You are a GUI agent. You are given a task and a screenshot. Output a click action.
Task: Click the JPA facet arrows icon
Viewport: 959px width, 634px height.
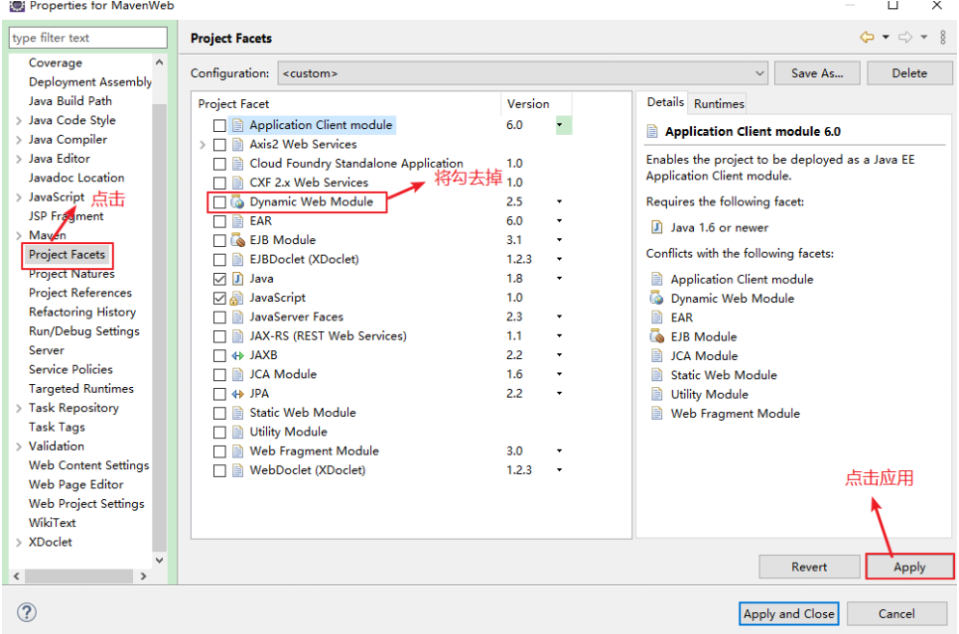click(237, 394)
